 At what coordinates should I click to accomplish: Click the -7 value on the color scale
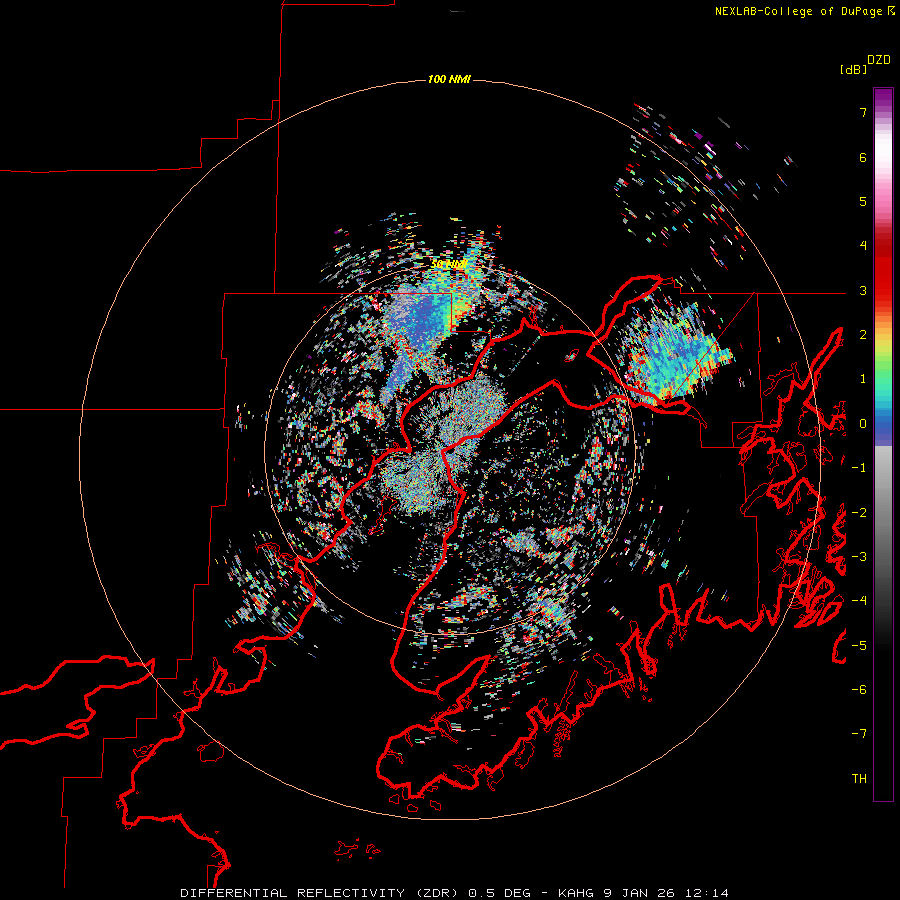(859, 734)
